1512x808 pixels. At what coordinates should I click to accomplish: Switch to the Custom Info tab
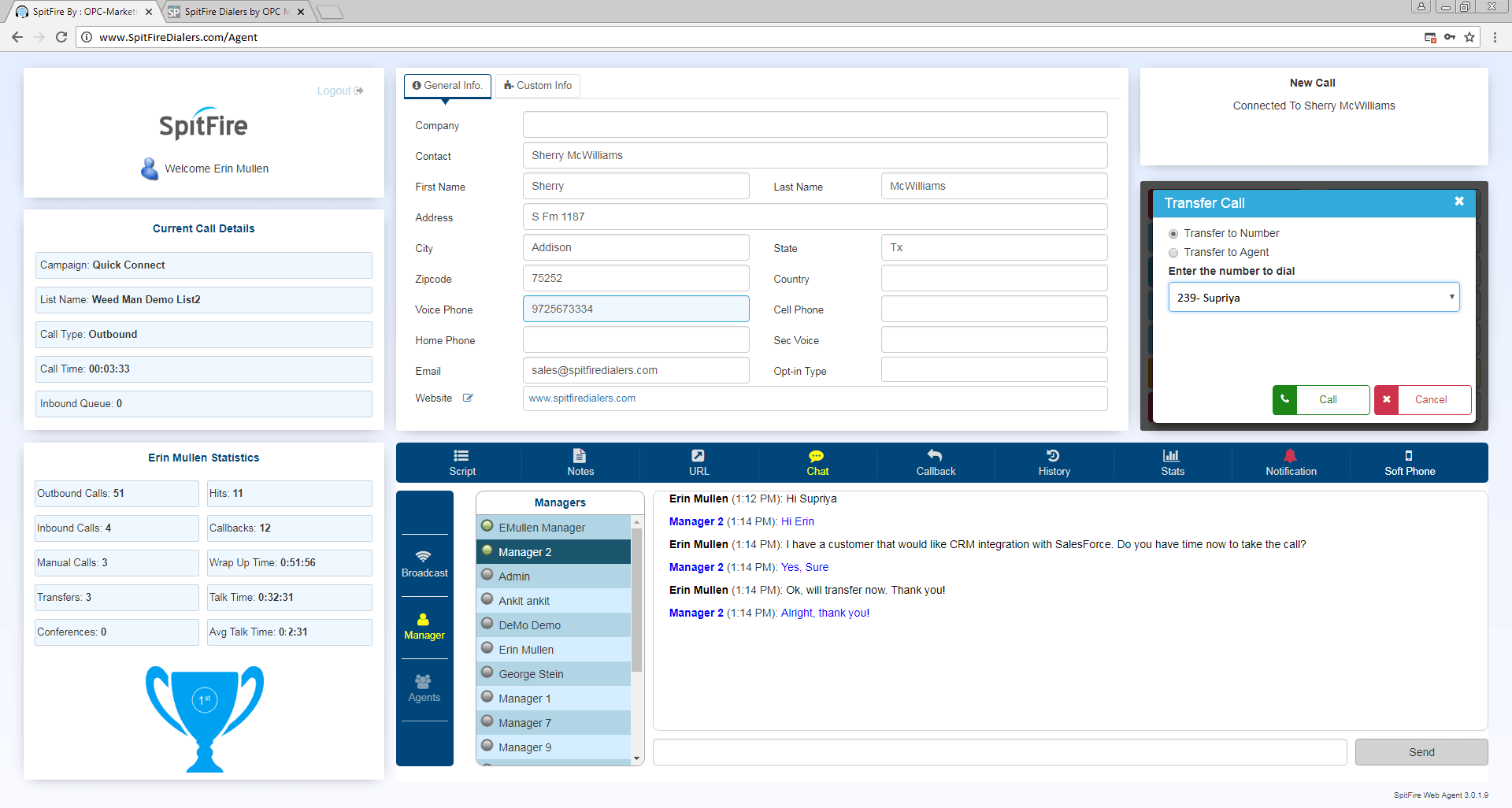tap(538, 86)
